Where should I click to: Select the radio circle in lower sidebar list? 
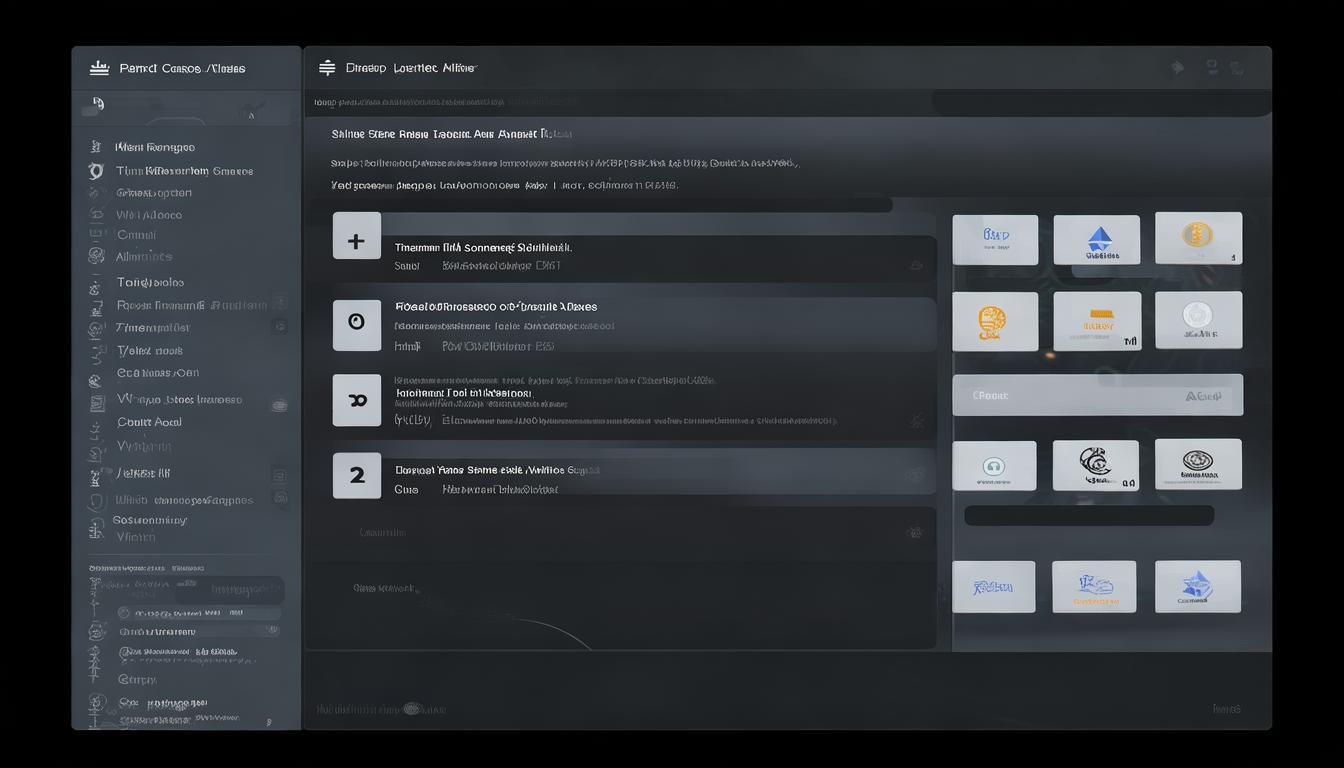coord(124,613)
